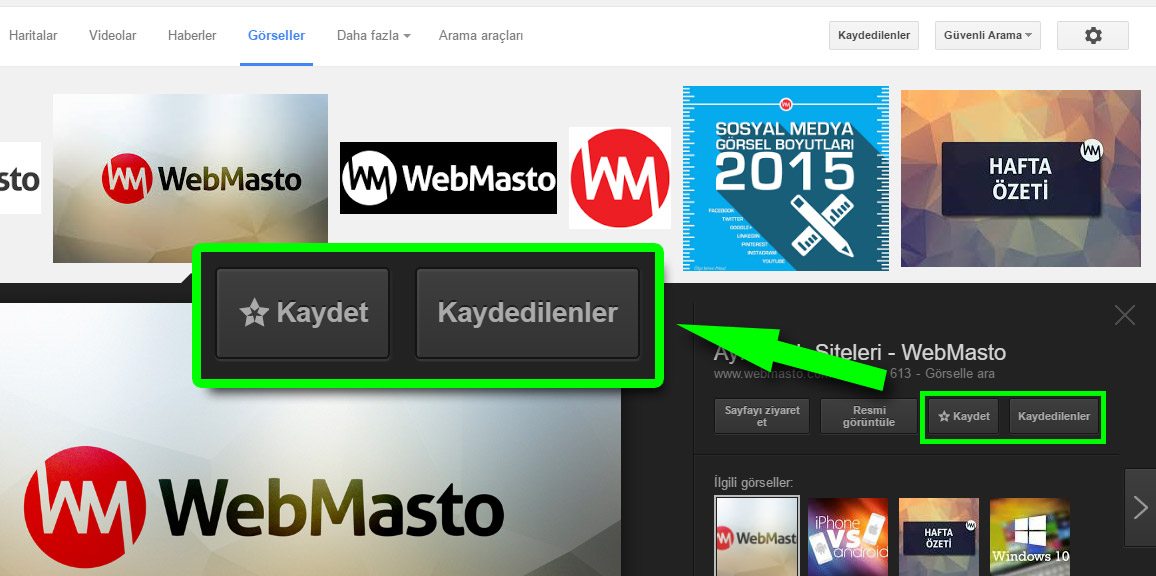Close the image preview panel
1156x576 pixels.
[x=1125, y=316]
